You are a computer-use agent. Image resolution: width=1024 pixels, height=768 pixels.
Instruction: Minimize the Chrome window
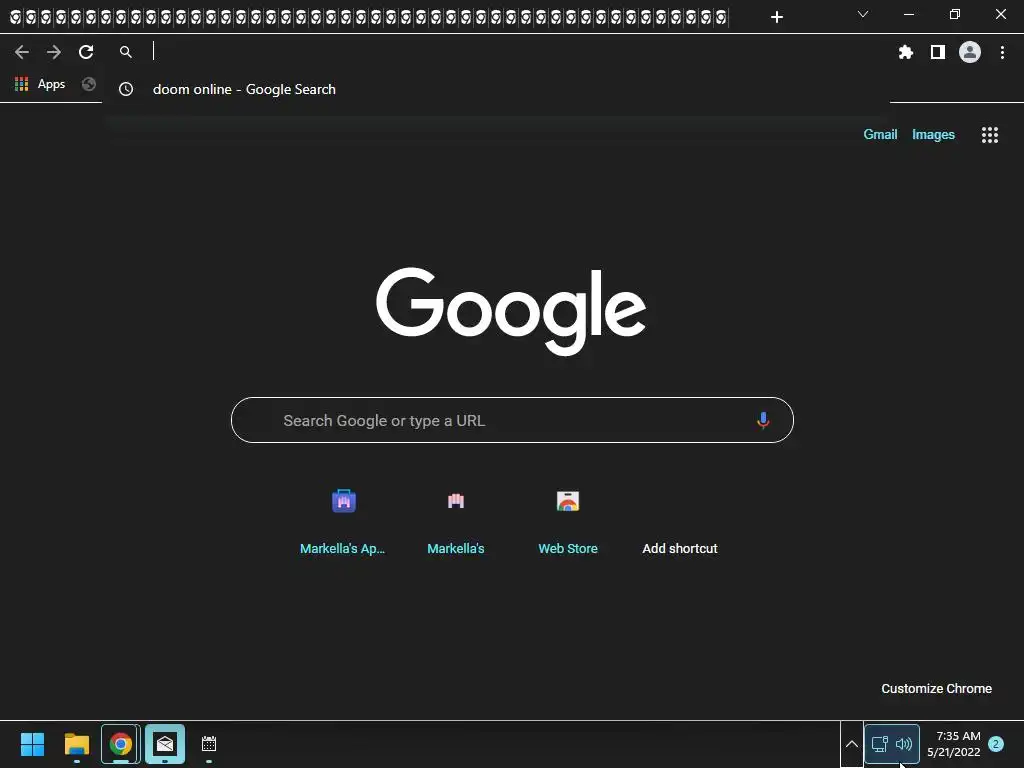908,14
